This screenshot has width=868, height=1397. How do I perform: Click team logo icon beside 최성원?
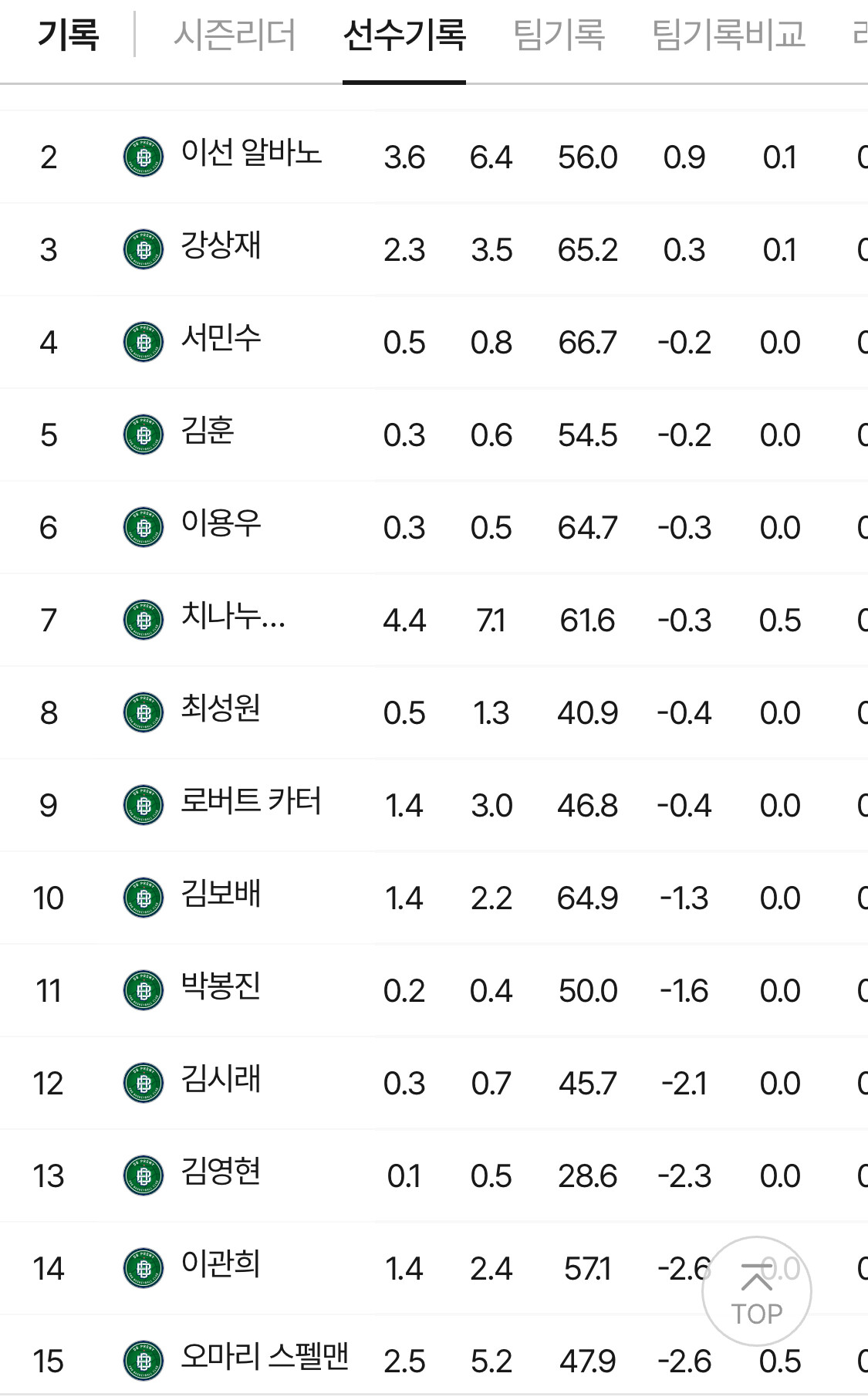(144, 712)
